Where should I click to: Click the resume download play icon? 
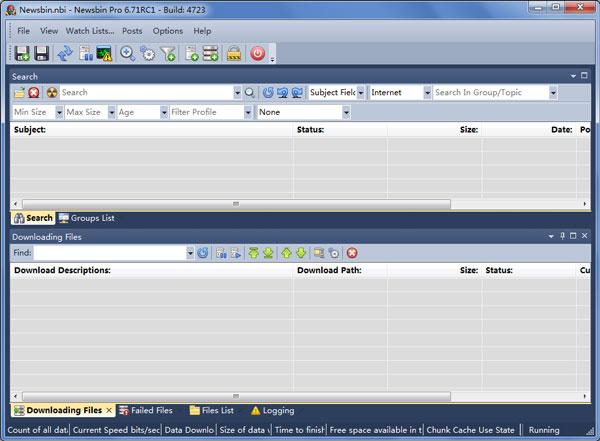[x=236, y=253]
